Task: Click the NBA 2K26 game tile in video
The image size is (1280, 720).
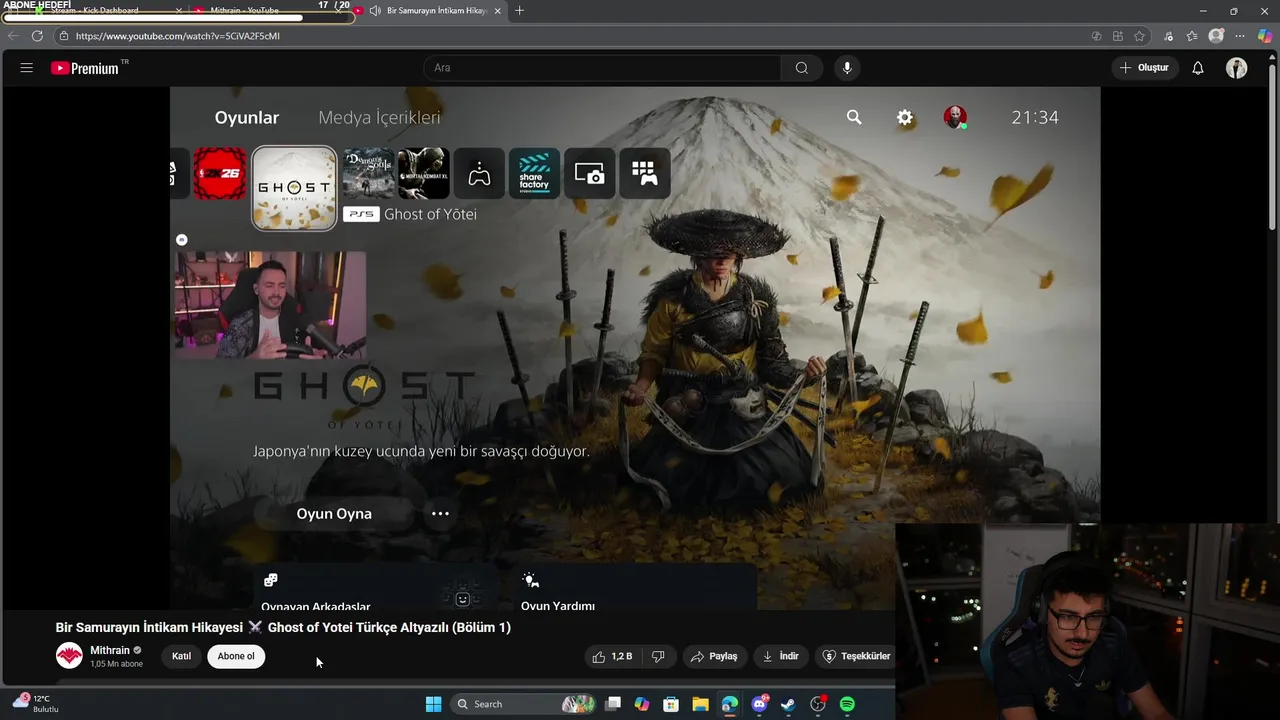Action: (x=220, y=174)
